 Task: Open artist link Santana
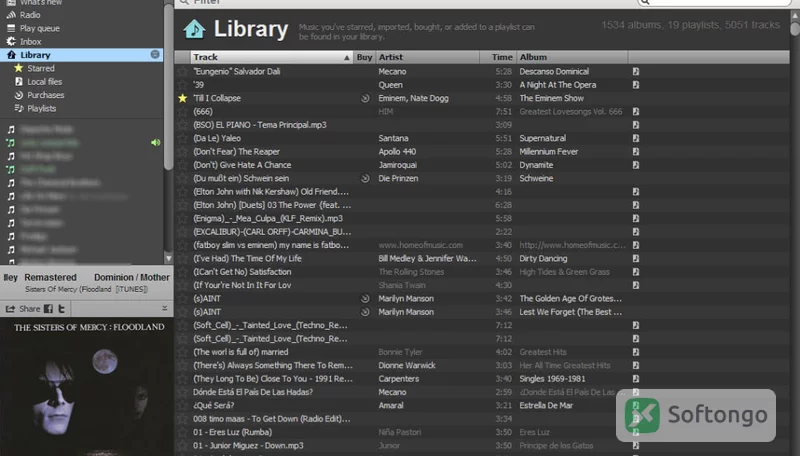tap(393, 138)
